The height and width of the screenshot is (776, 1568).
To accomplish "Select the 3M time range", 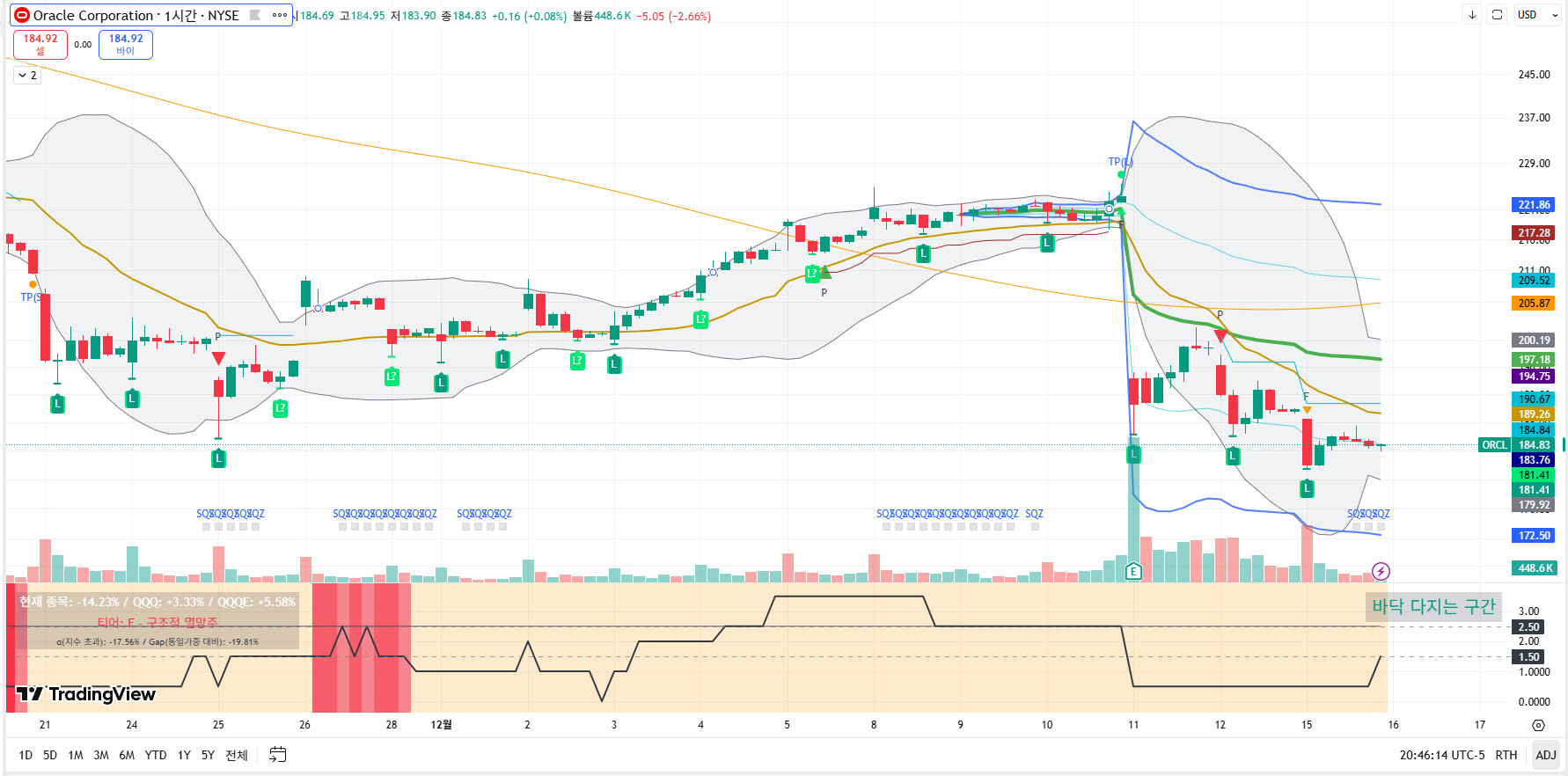I will (x=101, y=755).
